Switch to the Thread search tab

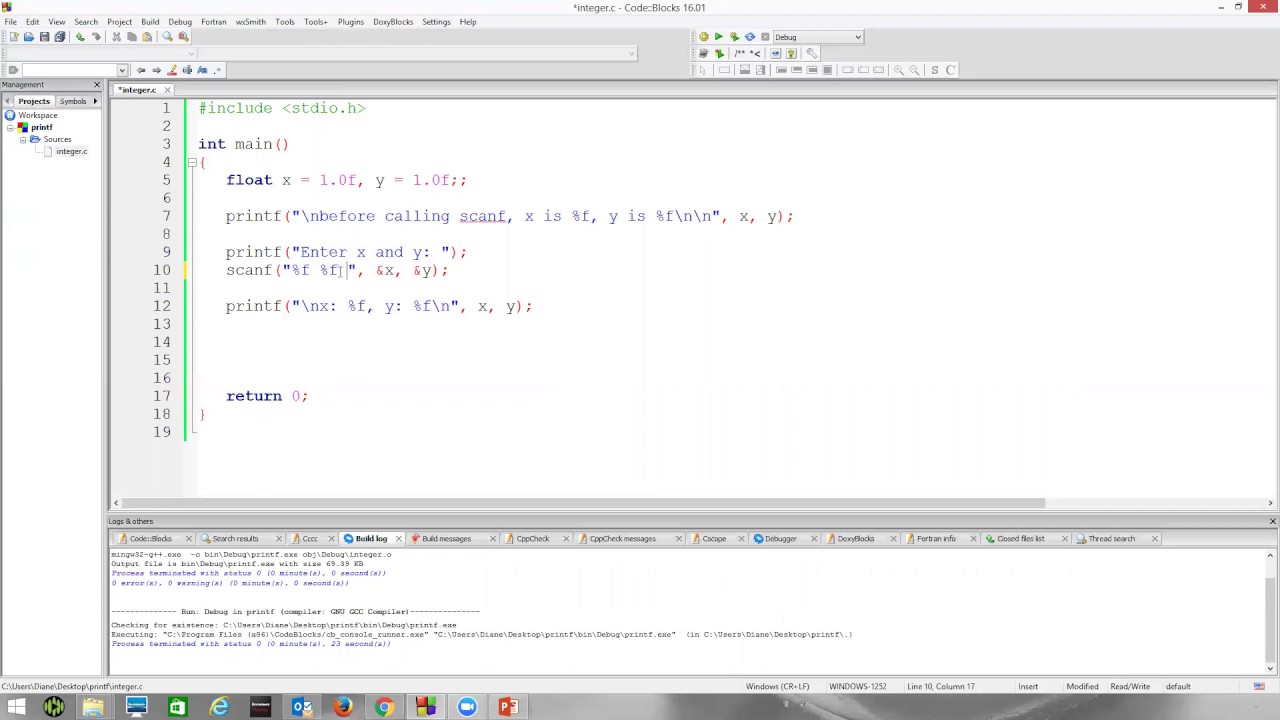click(1112, 539)
